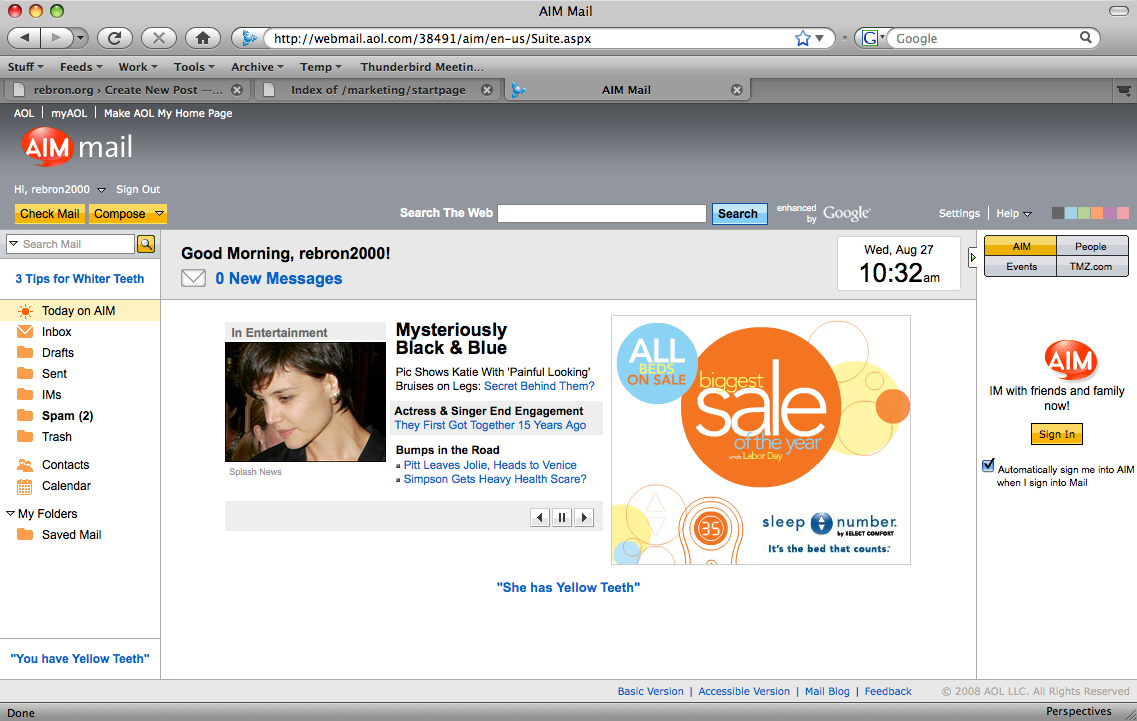Viewport: 1137px width, 721px height.
Task: Open the Saved Mail folder
Action: tap(71, 535)
